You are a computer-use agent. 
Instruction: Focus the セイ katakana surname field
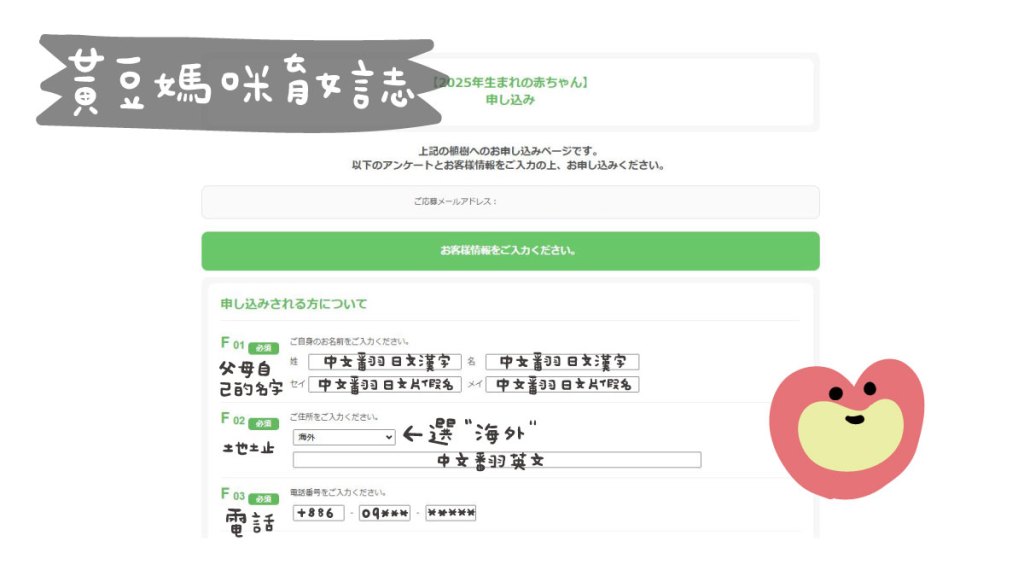coord(385,384)
